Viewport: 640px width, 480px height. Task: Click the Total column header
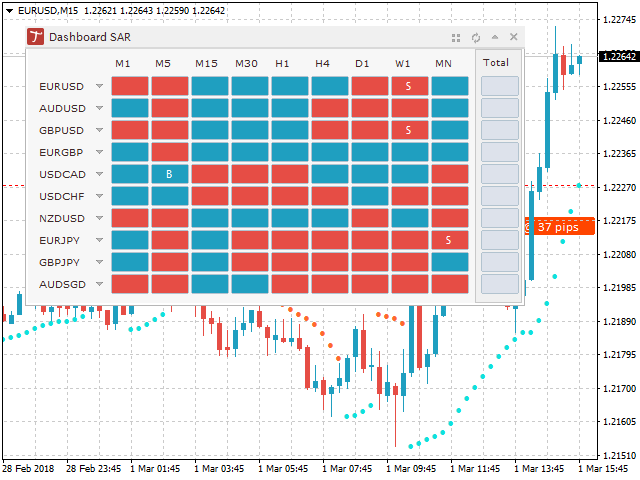pyautogui.click(x=496, y=62)
